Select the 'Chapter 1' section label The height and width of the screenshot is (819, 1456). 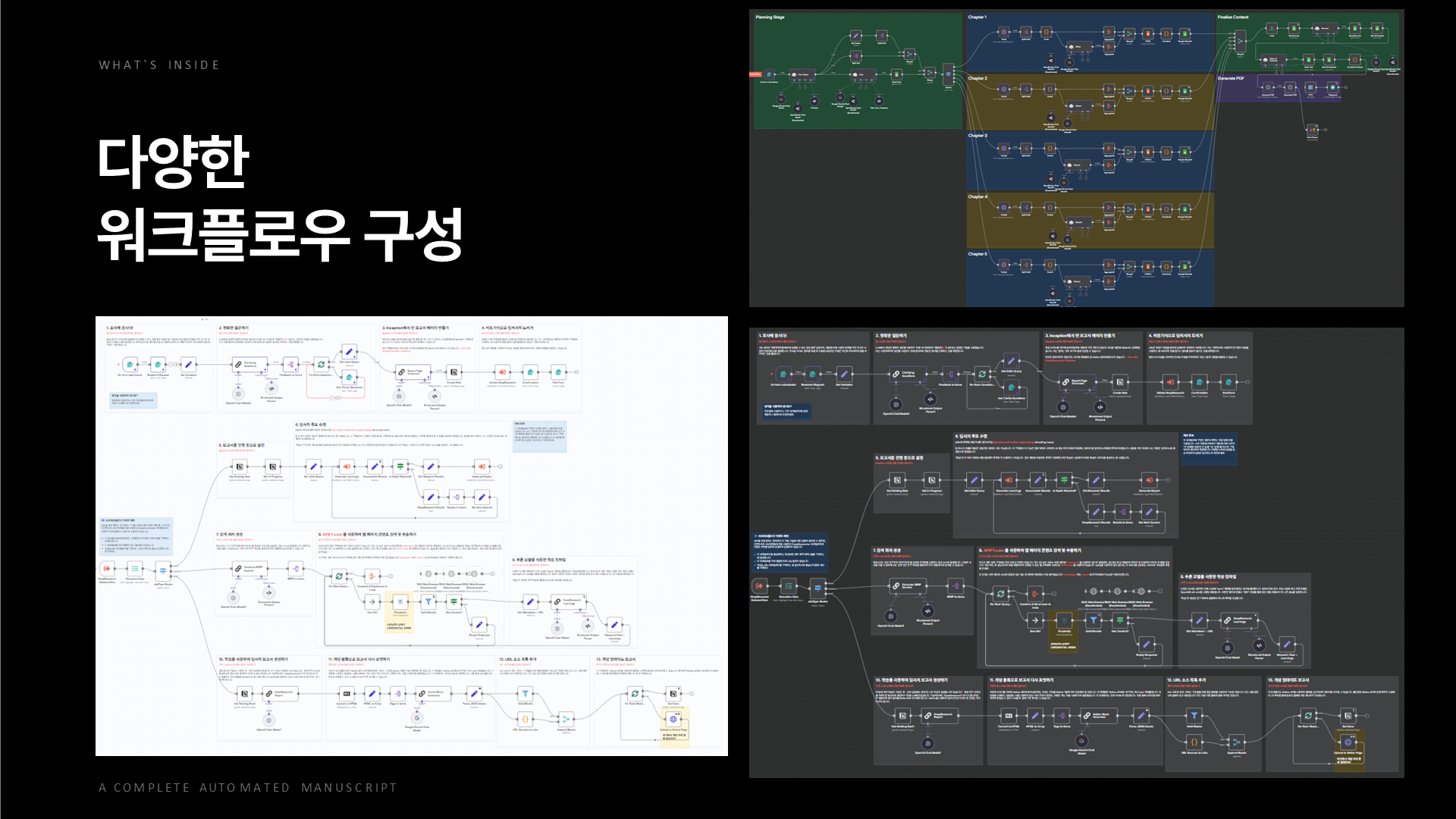[x=977, y=17]
